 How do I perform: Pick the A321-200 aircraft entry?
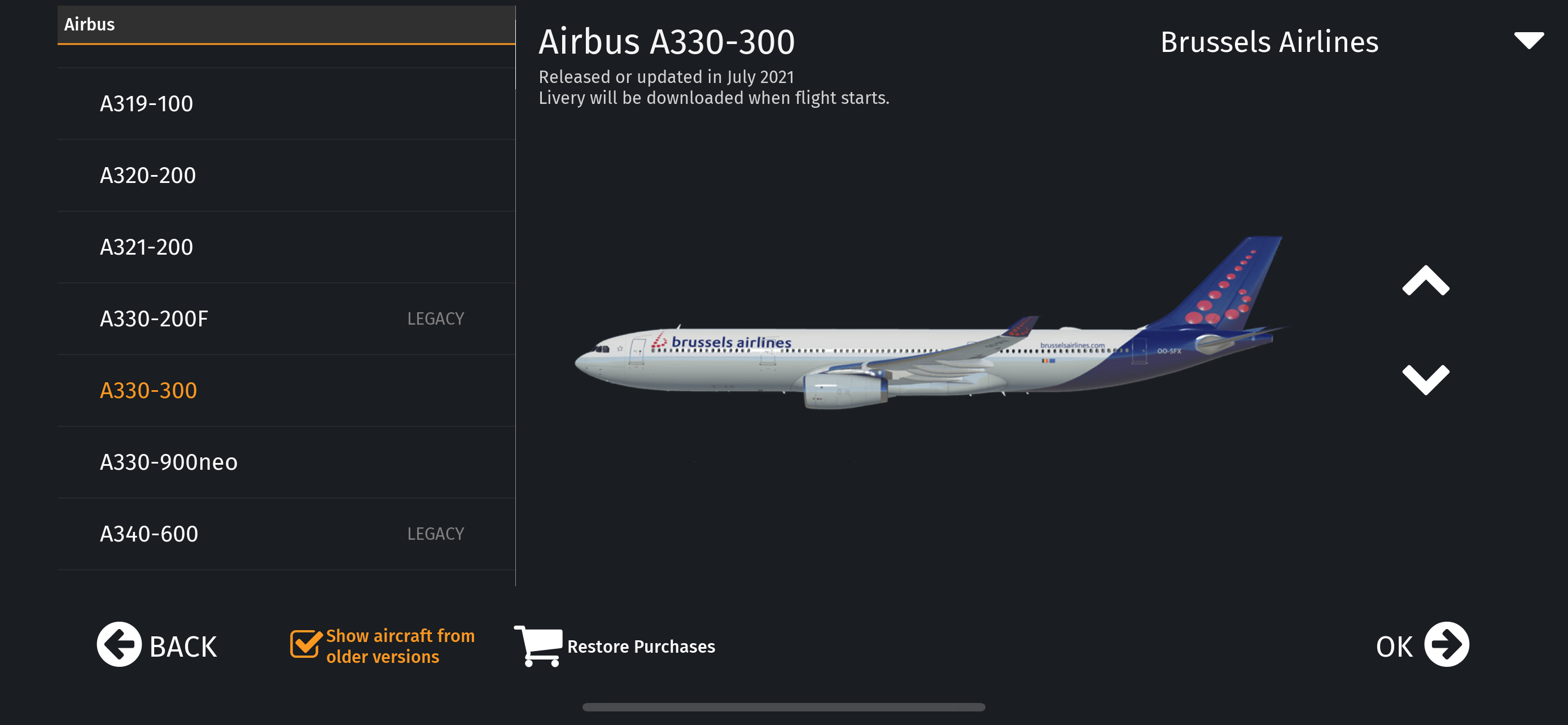(x=147, y=248)
